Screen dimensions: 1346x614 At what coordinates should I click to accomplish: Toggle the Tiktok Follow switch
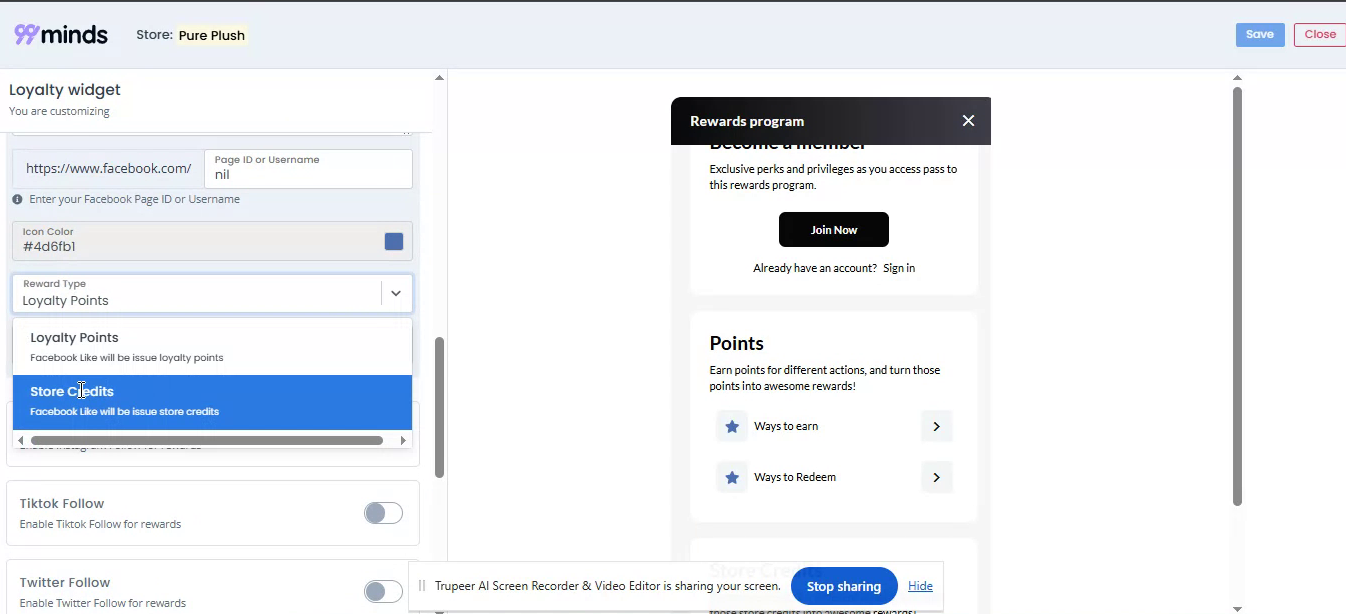(x=383, y=513)
